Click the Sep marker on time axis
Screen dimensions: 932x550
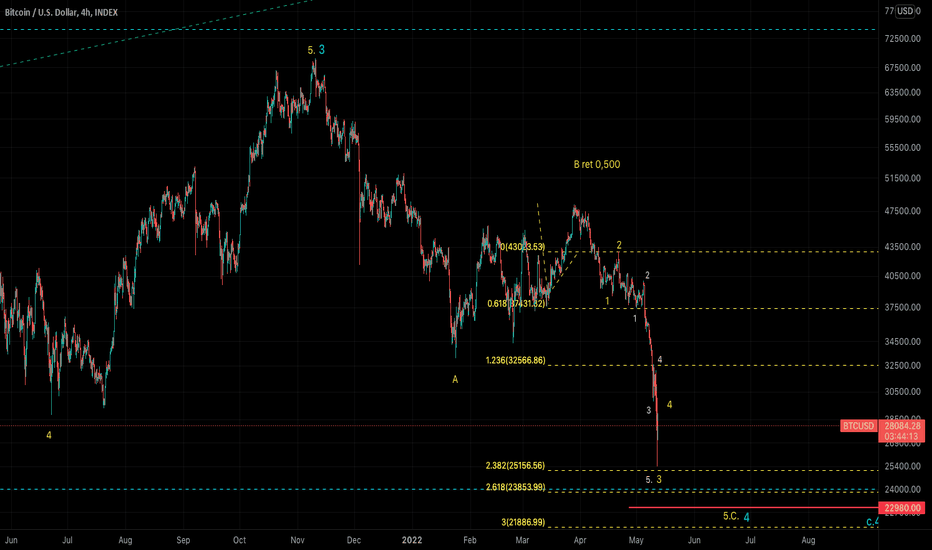183,540
